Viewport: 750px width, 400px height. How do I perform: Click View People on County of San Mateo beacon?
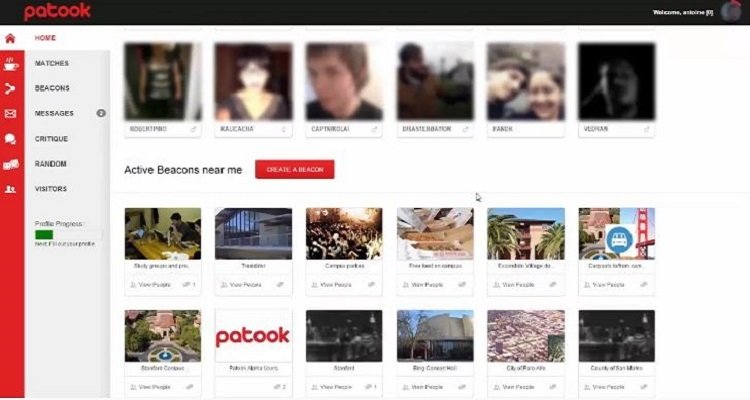(604, 387)
